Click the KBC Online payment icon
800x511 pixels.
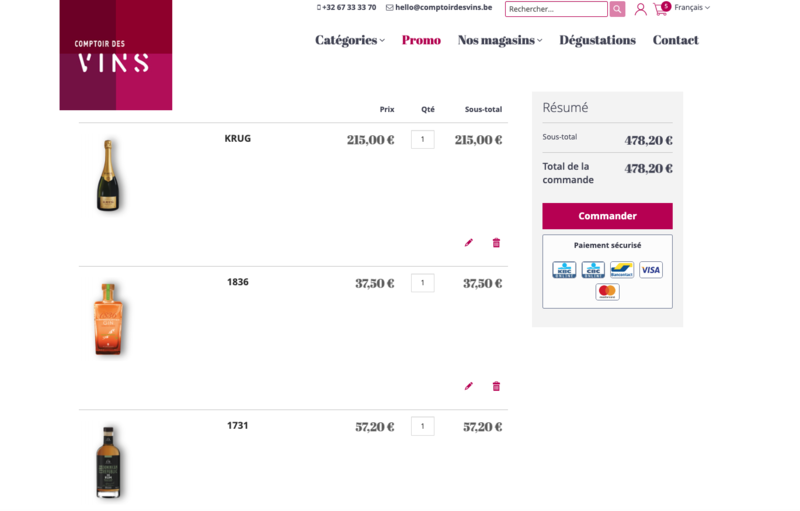564,270
